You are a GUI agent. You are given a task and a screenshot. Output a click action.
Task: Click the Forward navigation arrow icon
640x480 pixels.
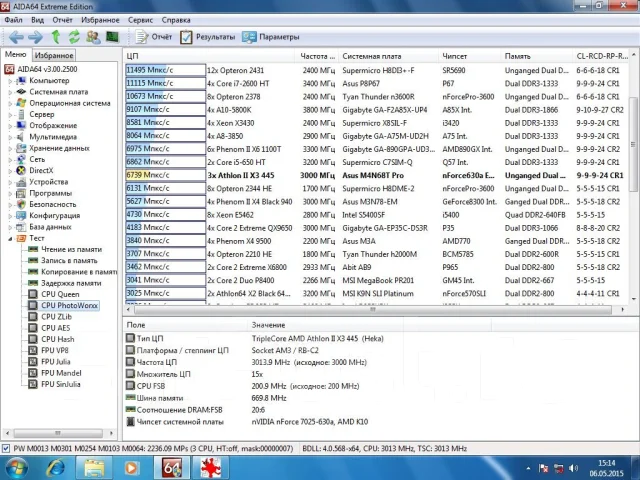click(x=36, y=37)
